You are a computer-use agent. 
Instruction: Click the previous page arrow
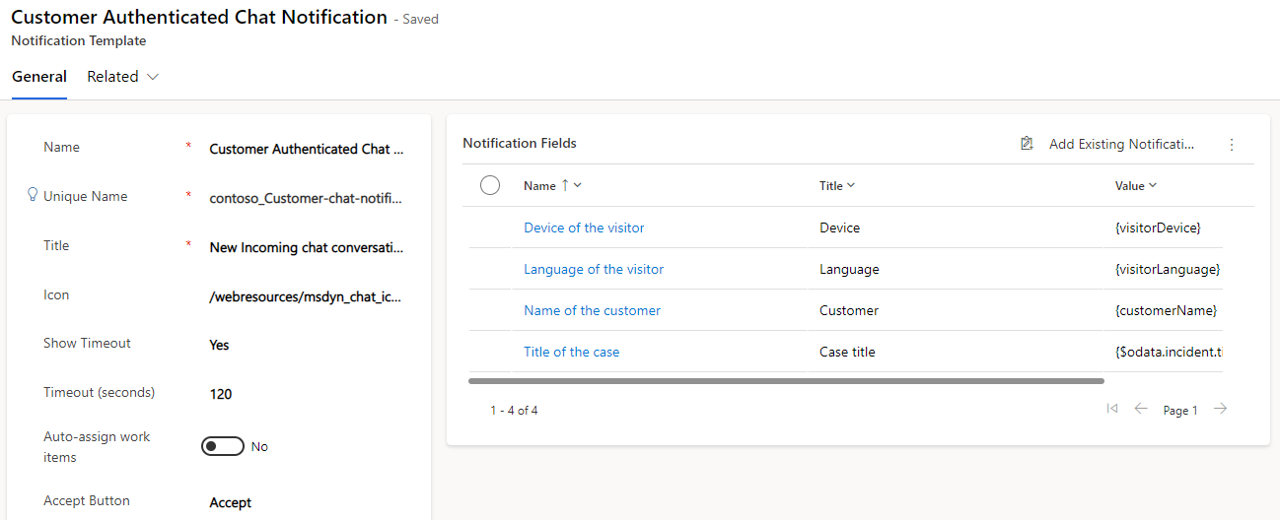[x=1141, y=408]
